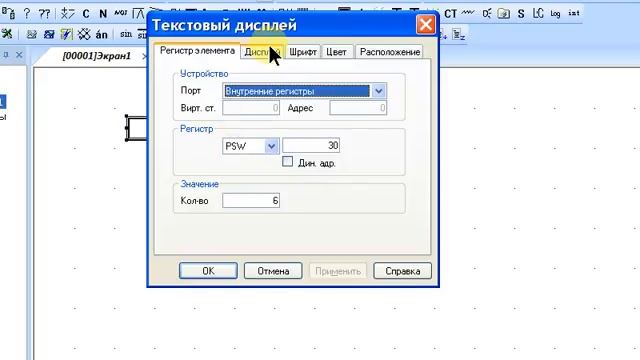This screenshot has height=360, width=640.
Task: Select the '[00001]Экран1' document tab
Action: pyautogui.click(x=97, y=56)
